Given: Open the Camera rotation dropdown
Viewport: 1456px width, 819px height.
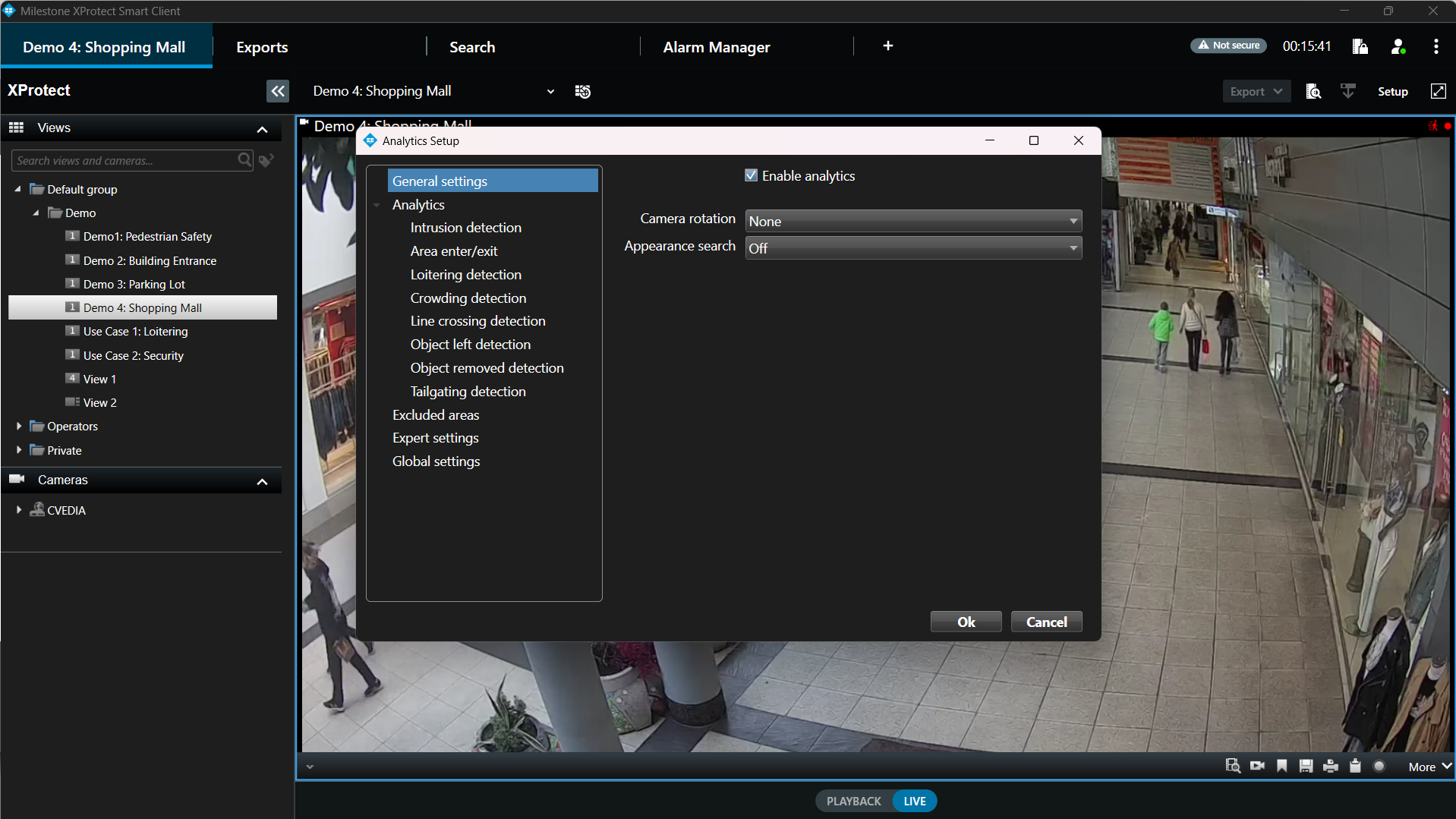Looking at the screenshot, I should tap(913, 221).
